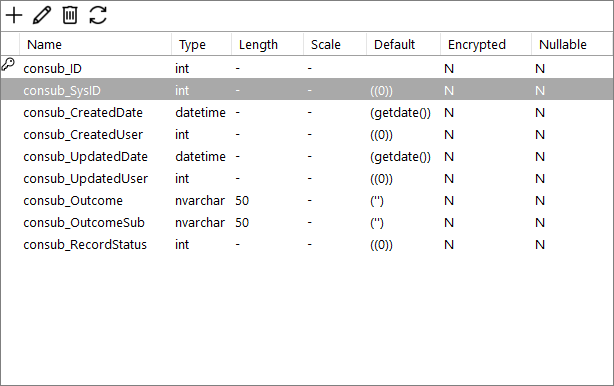The height and width of the screenshot is (386, 614).
Task: Select the consub_CreatedDate row
Action: point(307,112)
